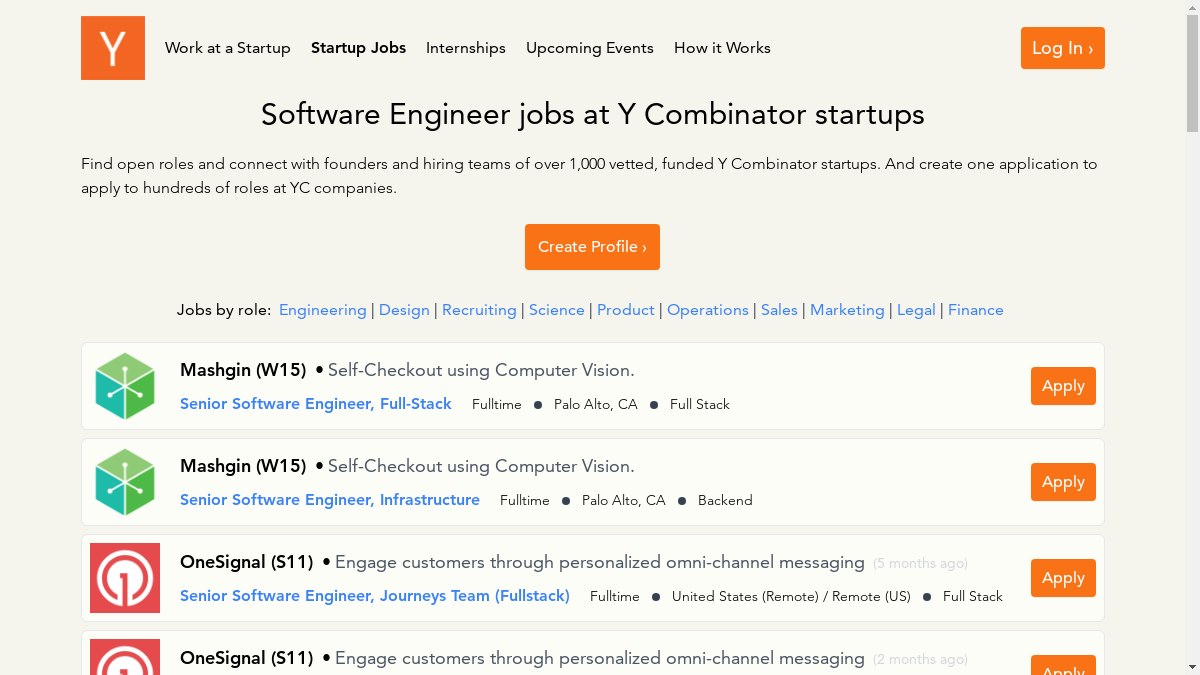Go to Startup Jobs in the top navigation
Image resolution: width=1200 pixels, height=675 pixels.
pos(358,48)
